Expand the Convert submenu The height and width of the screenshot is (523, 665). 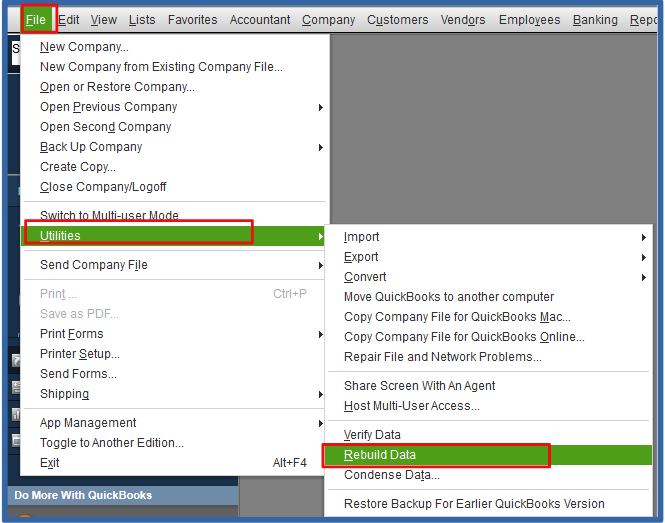489,277
